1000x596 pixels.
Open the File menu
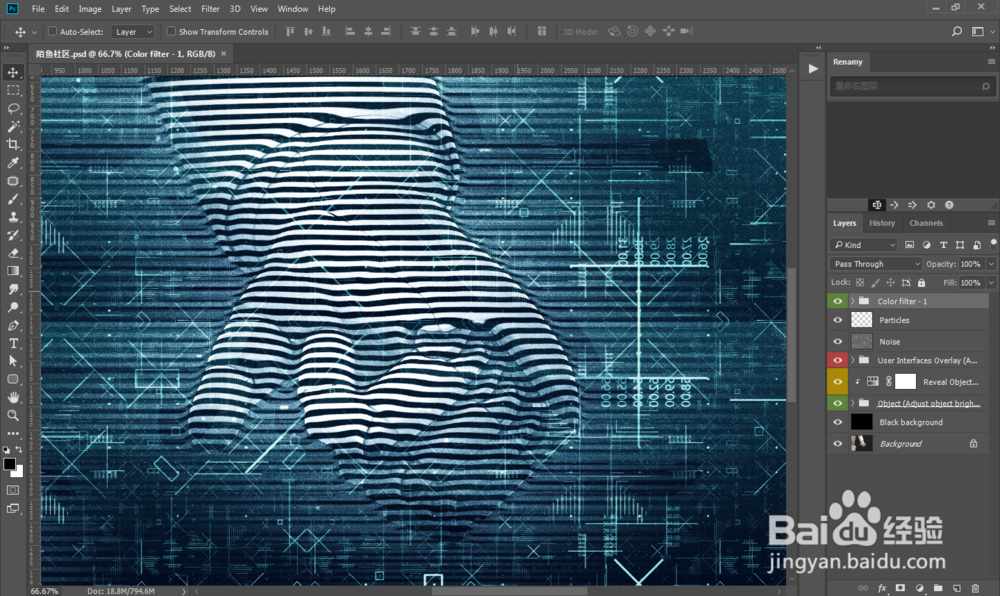click(38, 9)
